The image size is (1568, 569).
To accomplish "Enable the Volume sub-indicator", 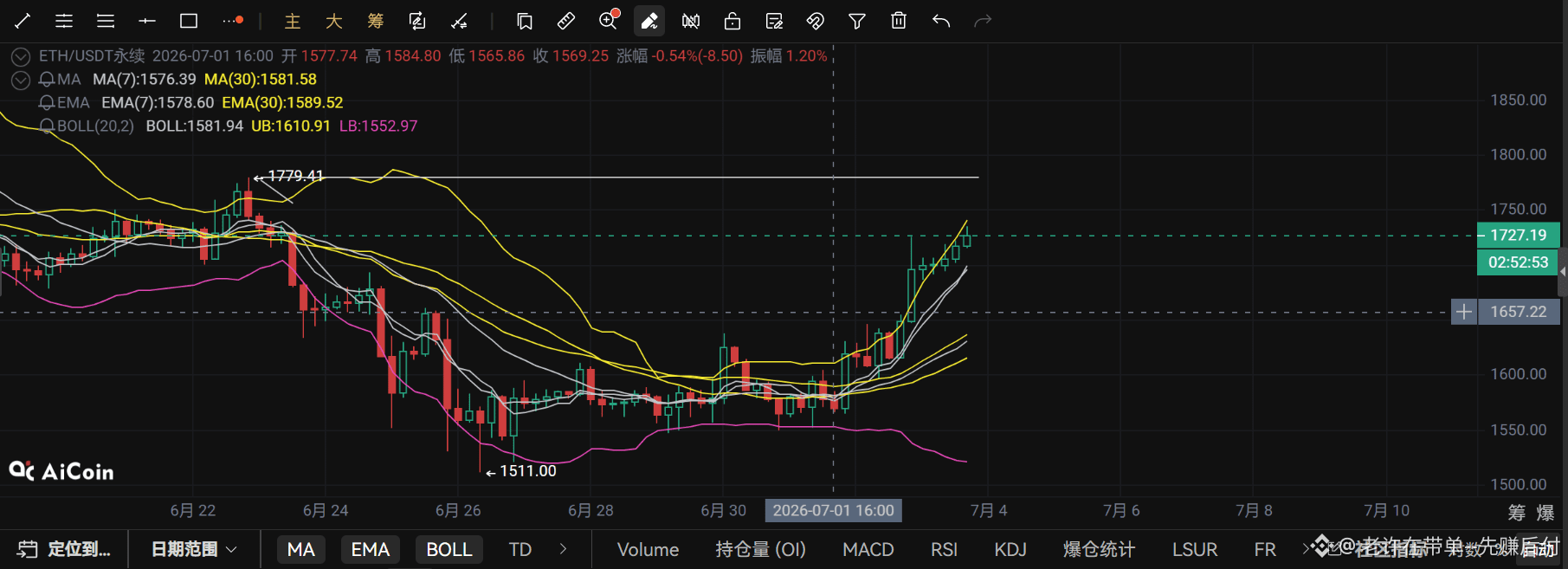I will [648, 549].
